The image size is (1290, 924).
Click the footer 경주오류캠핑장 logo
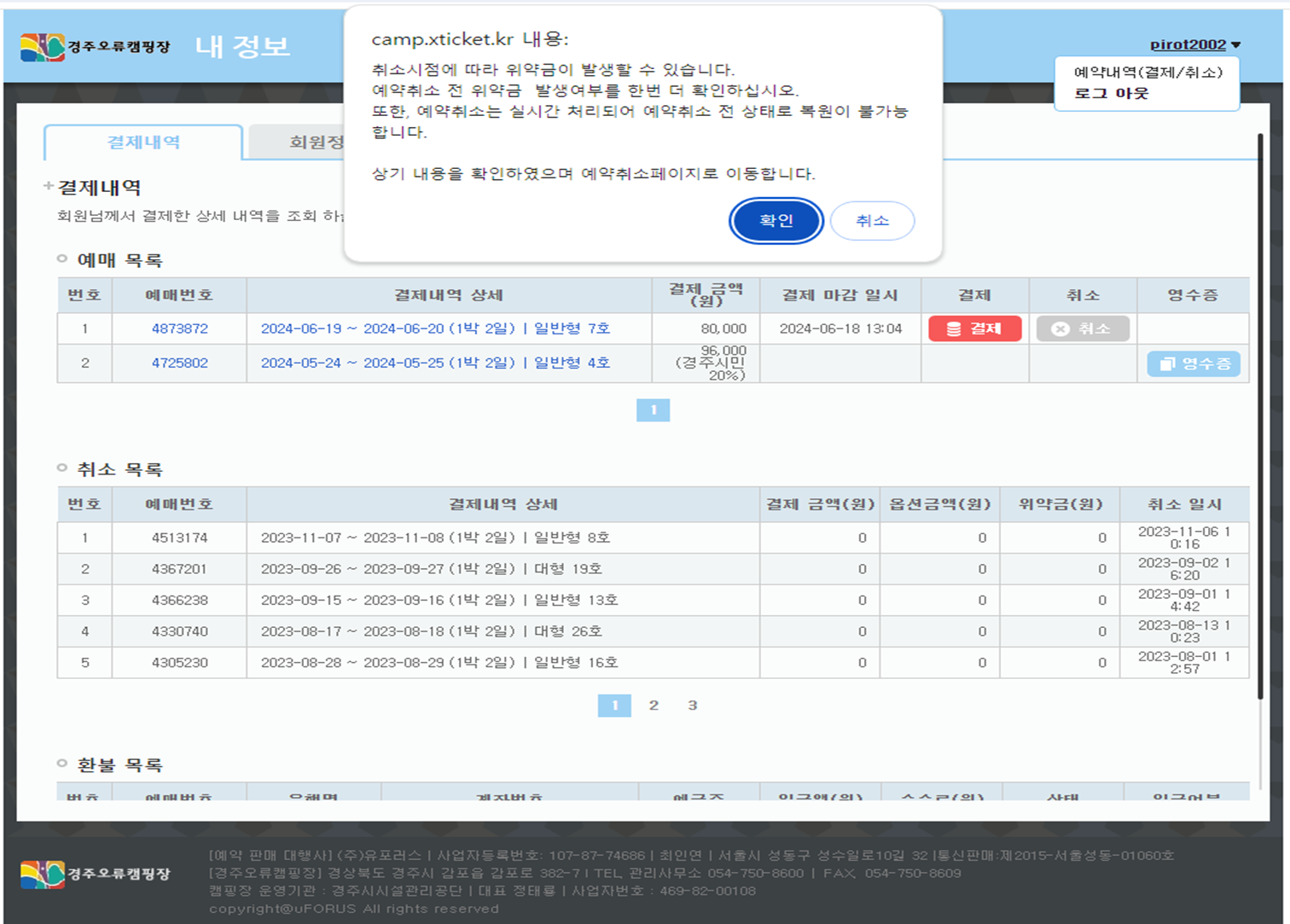(95, 874)
